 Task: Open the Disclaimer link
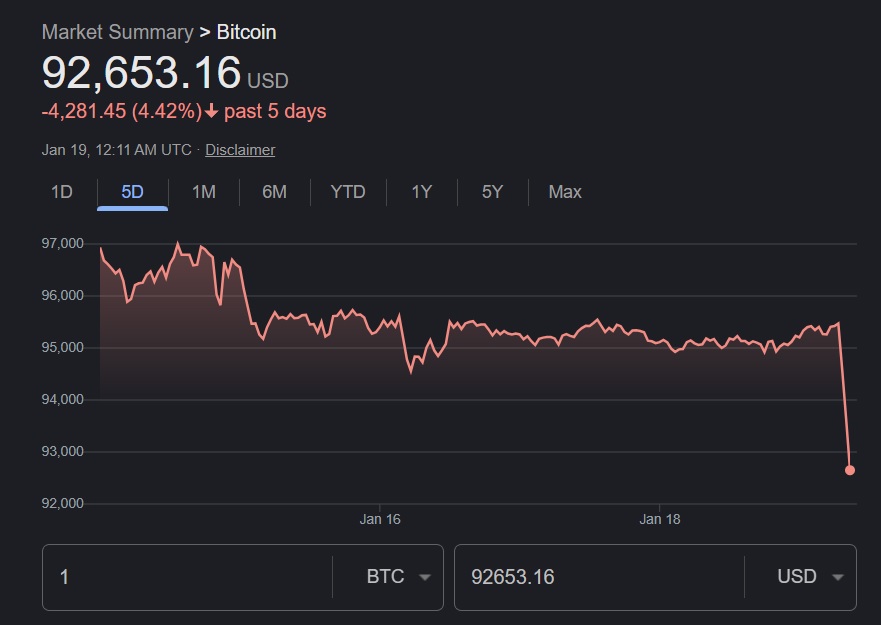click(x=240, y=150)
